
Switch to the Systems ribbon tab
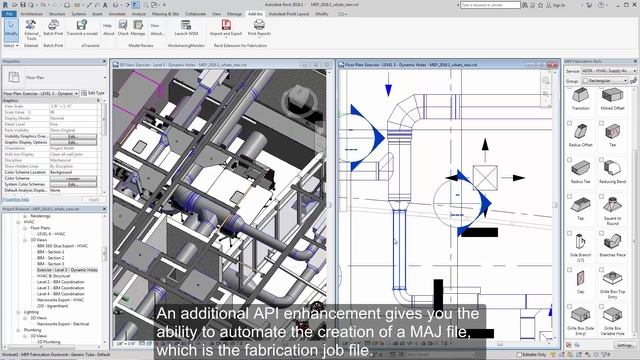pos(79,14)
